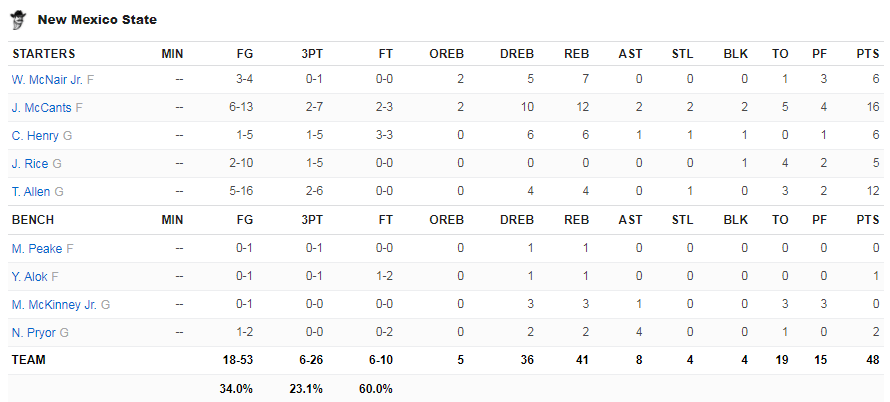Click the 34.0% field goal percentage
This screenshot has width=890, height=402.
click(236, 389)
